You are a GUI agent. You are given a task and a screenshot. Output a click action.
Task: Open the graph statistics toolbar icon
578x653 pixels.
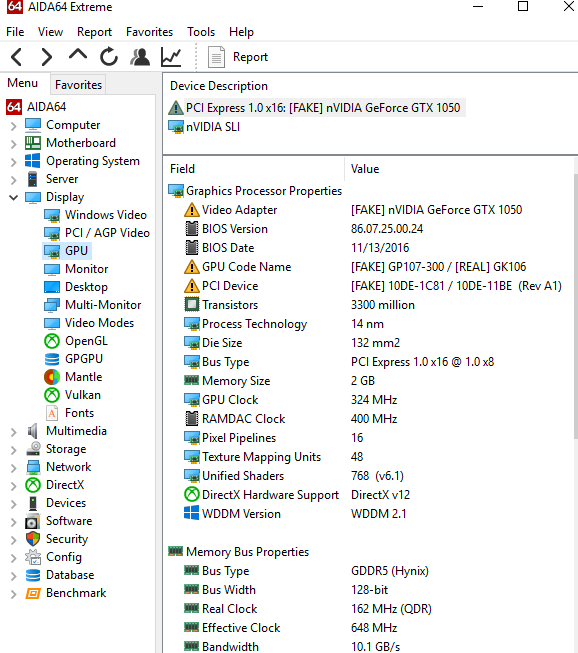click(171, 57)
